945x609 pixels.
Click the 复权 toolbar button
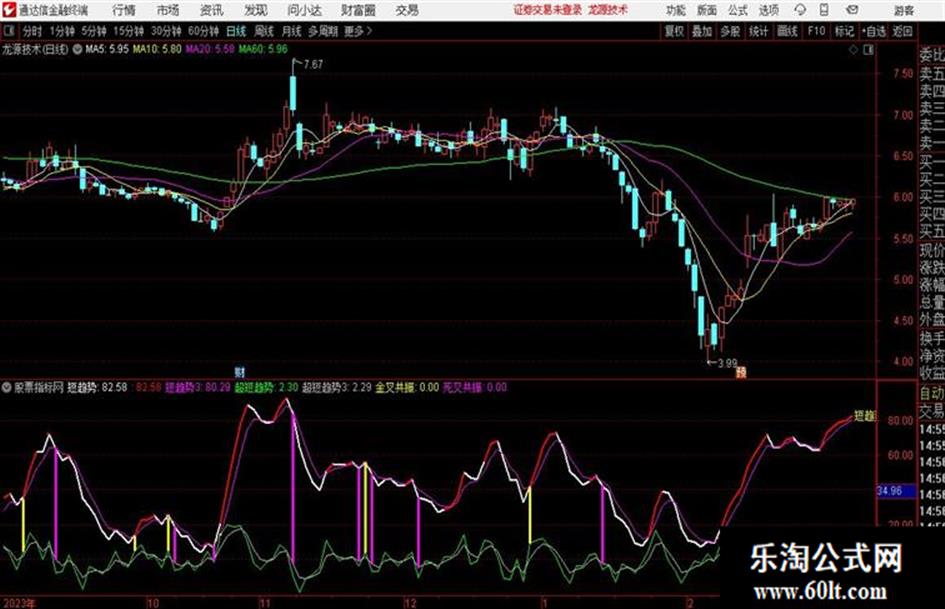[674, 31]
